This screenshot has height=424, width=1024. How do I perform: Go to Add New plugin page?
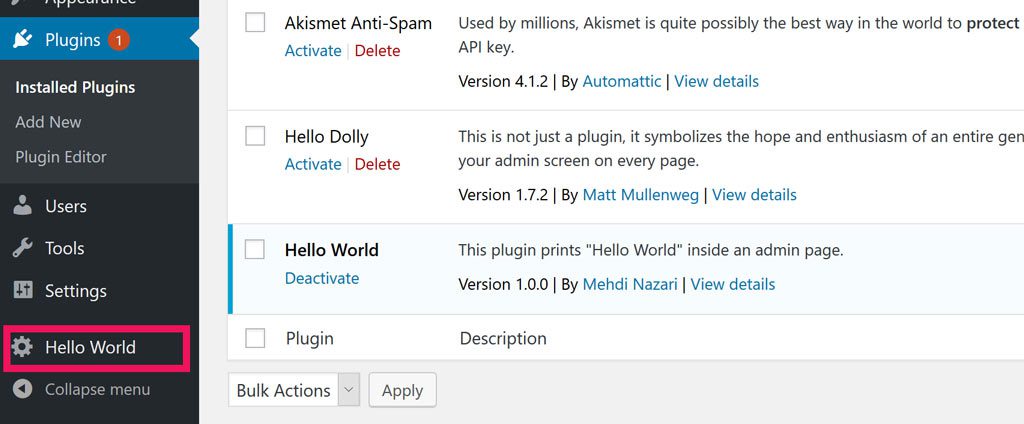(48, 122)
